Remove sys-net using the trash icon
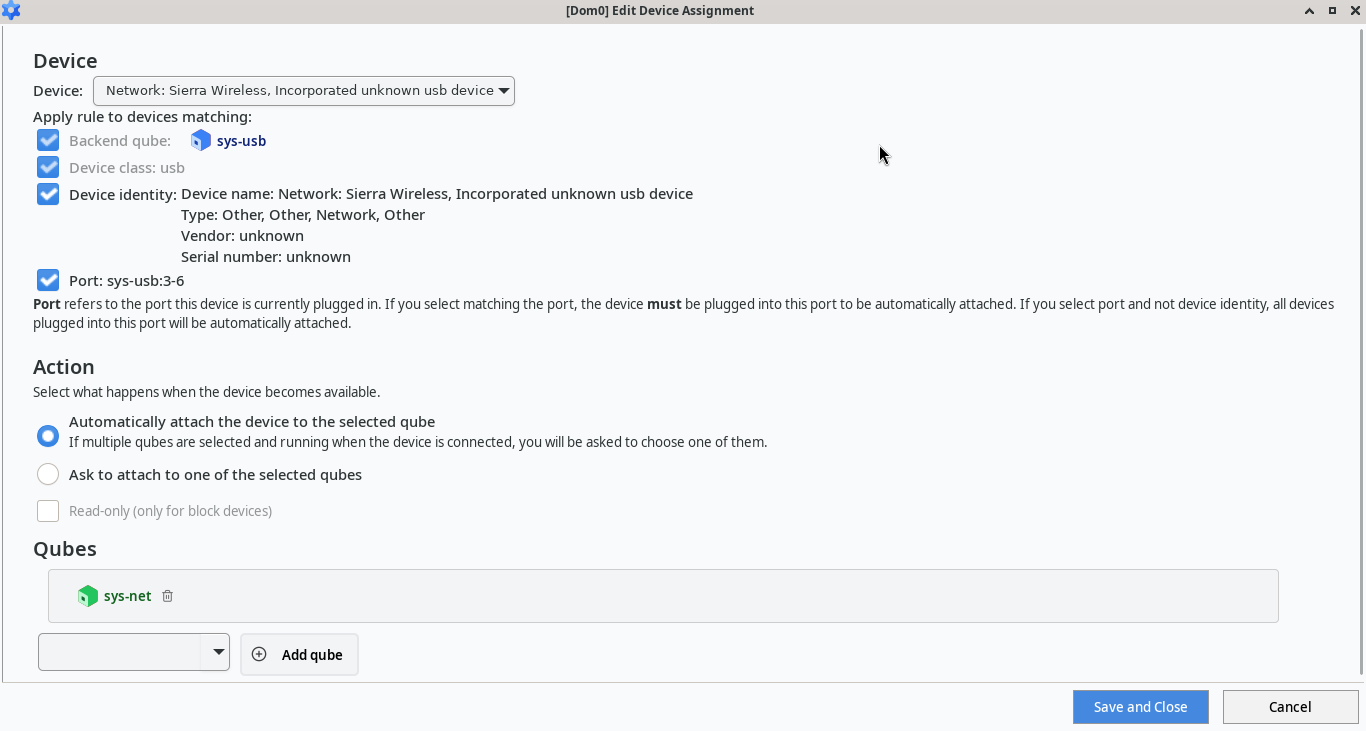 coord(167,596)
